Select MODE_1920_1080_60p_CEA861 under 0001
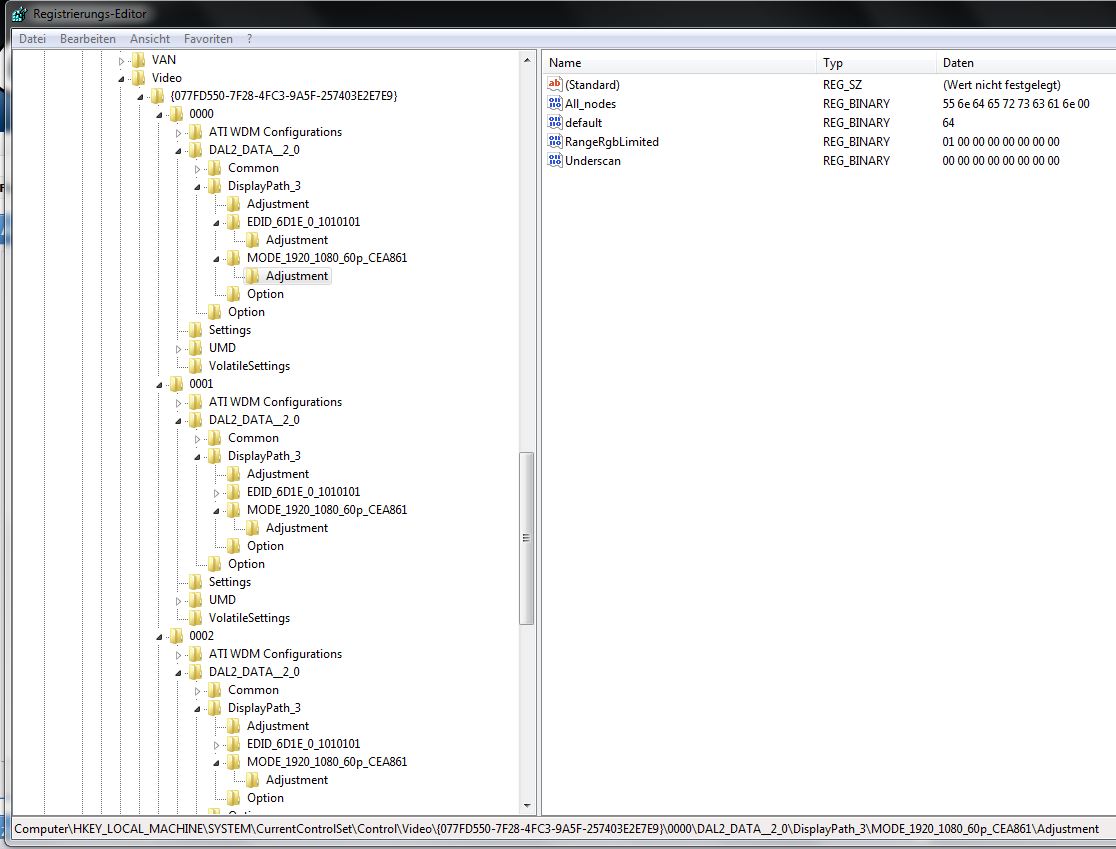The image size is (1116, 849). (x=327, y=510)
